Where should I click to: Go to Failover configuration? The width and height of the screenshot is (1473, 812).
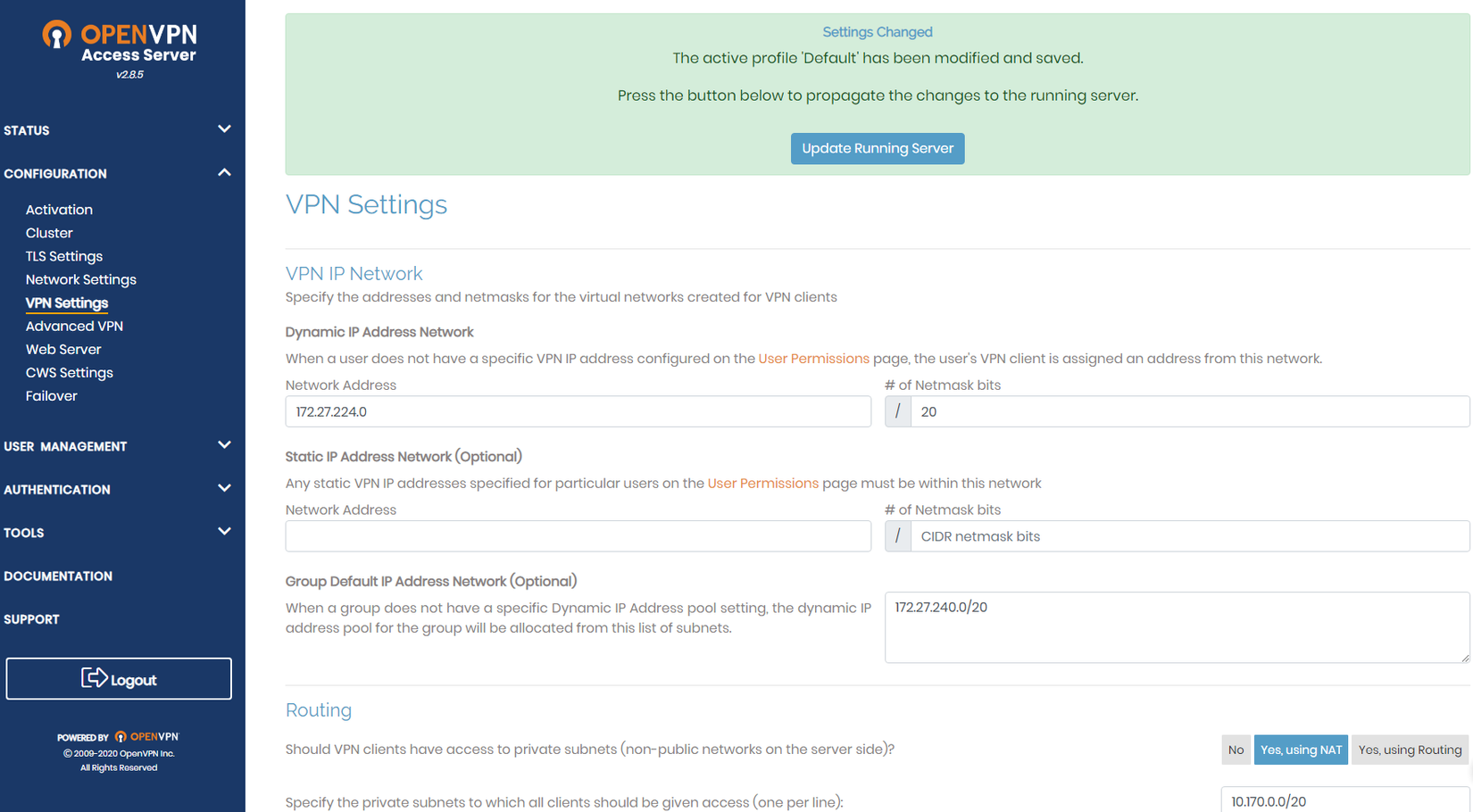coord(52,395)
